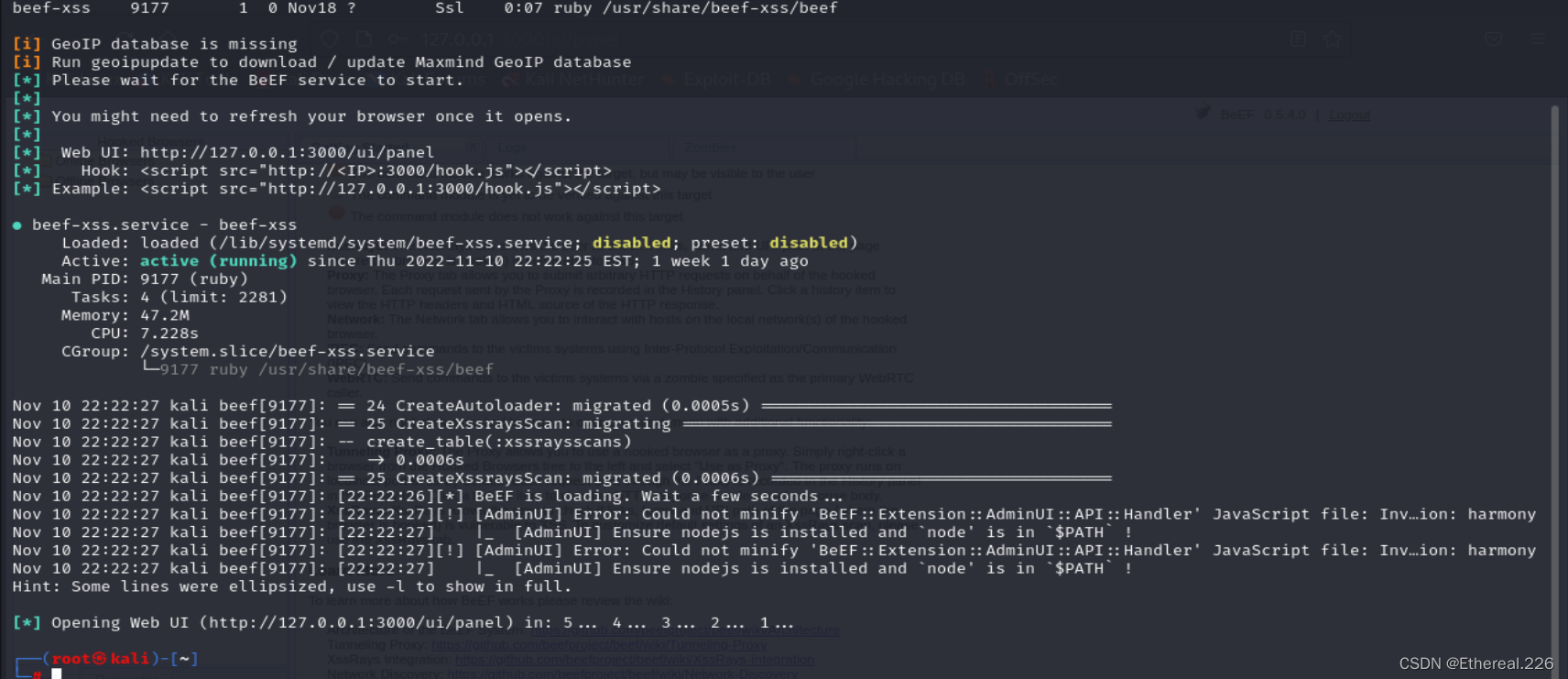Click the 'Hint: Some lines were ellipsized' line

coord(292,586)
